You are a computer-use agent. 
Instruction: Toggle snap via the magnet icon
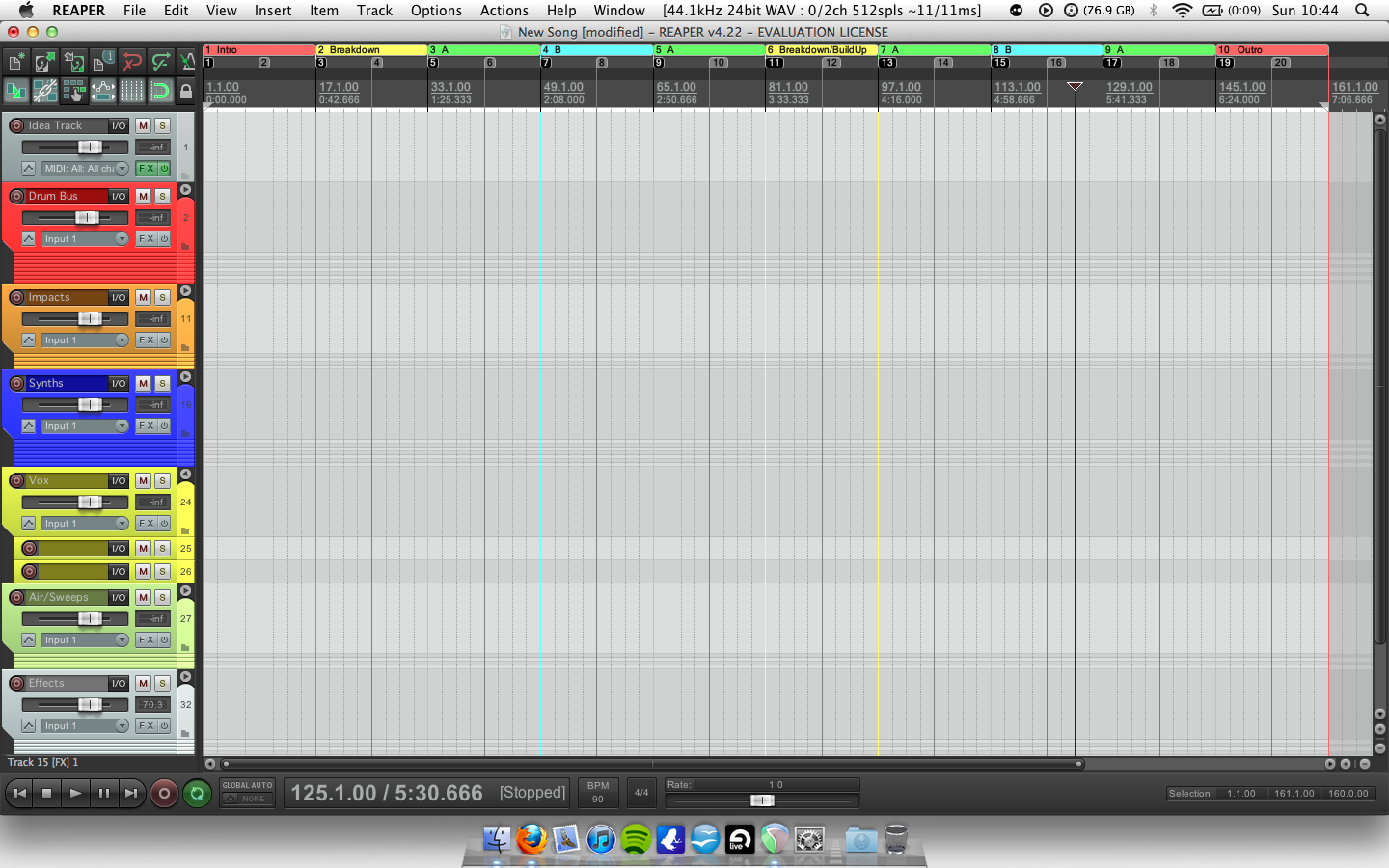160,92
